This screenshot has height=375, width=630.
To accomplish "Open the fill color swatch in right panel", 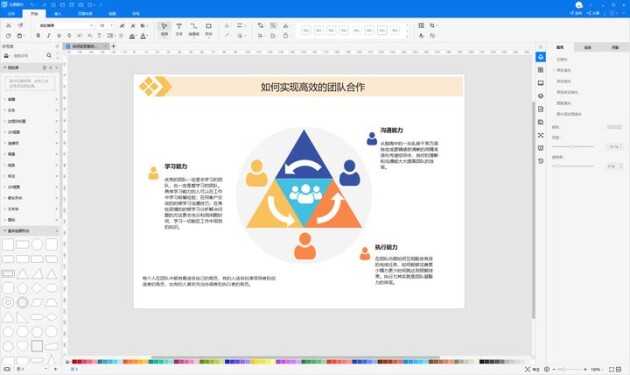I will (x=614, y=127).
